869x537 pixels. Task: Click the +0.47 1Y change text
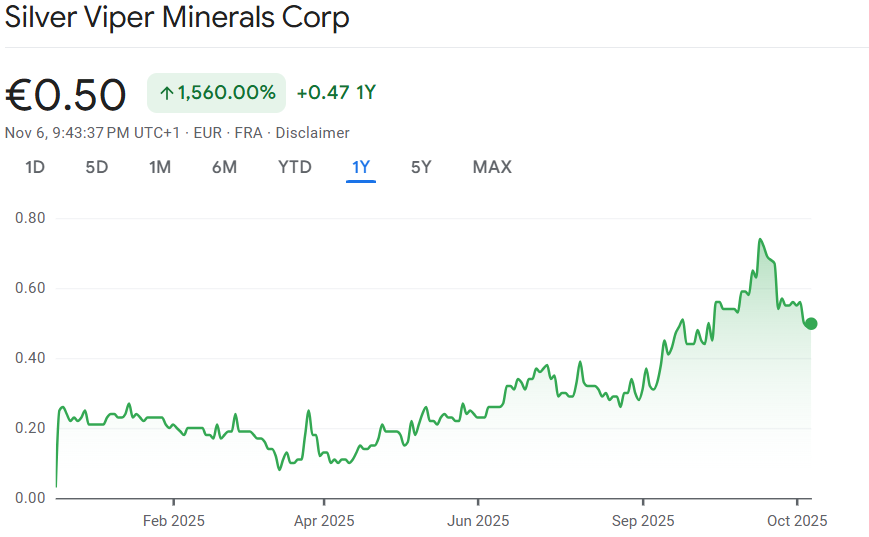coord(336,93)
